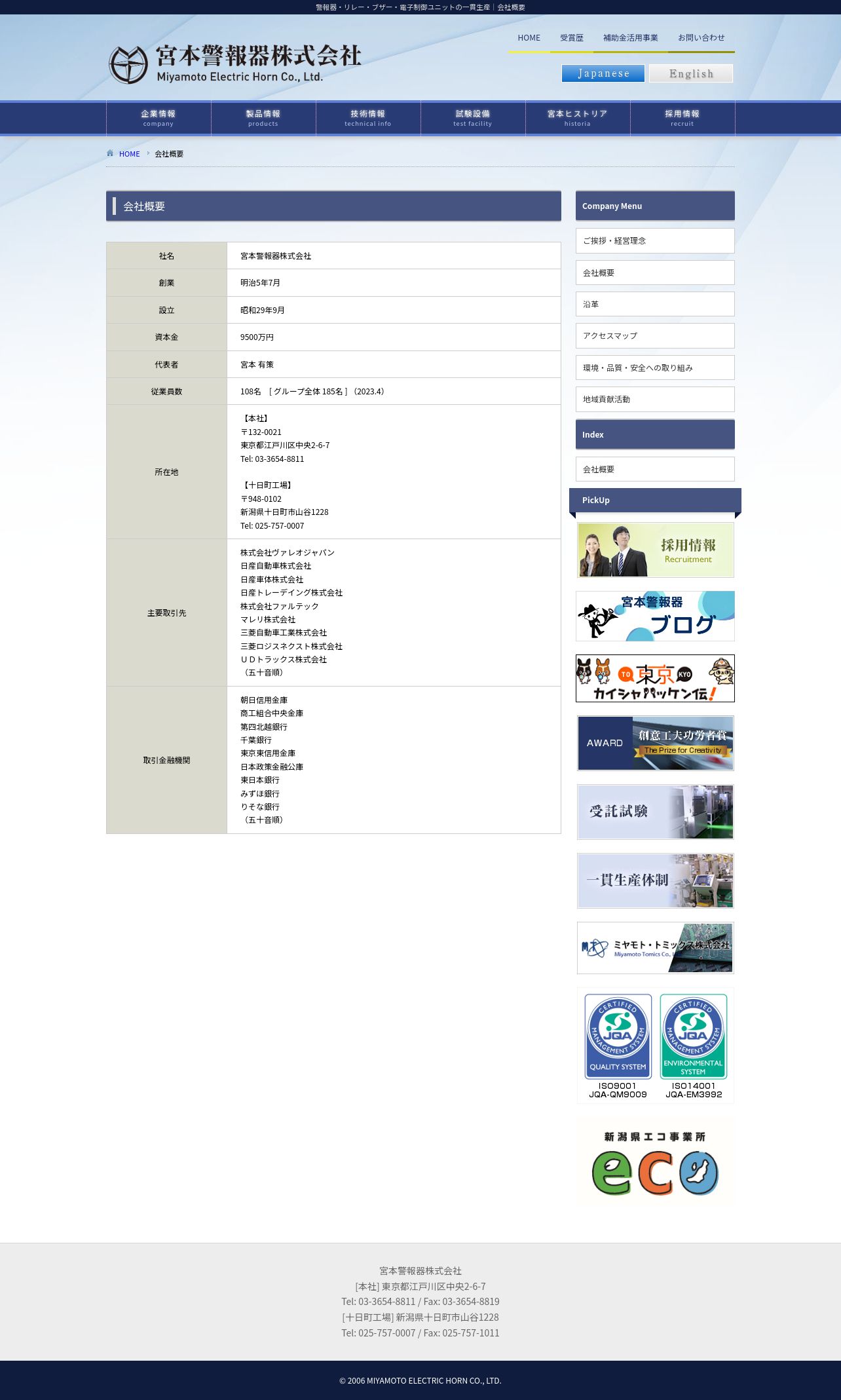Click the PickUp section heading
This screenshot has height=1400, width=841.
655,500
